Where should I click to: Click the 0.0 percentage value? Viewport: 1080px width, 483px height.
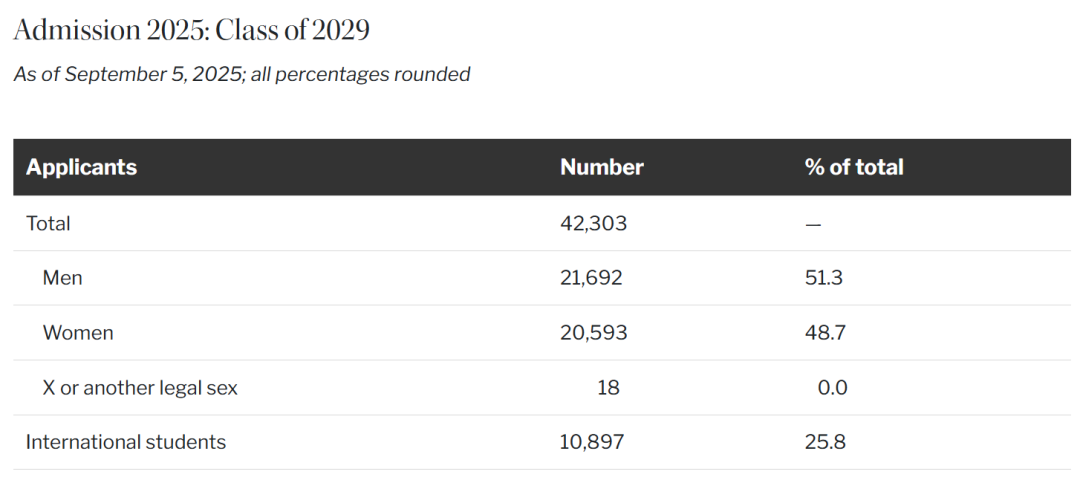coord(832,388)
